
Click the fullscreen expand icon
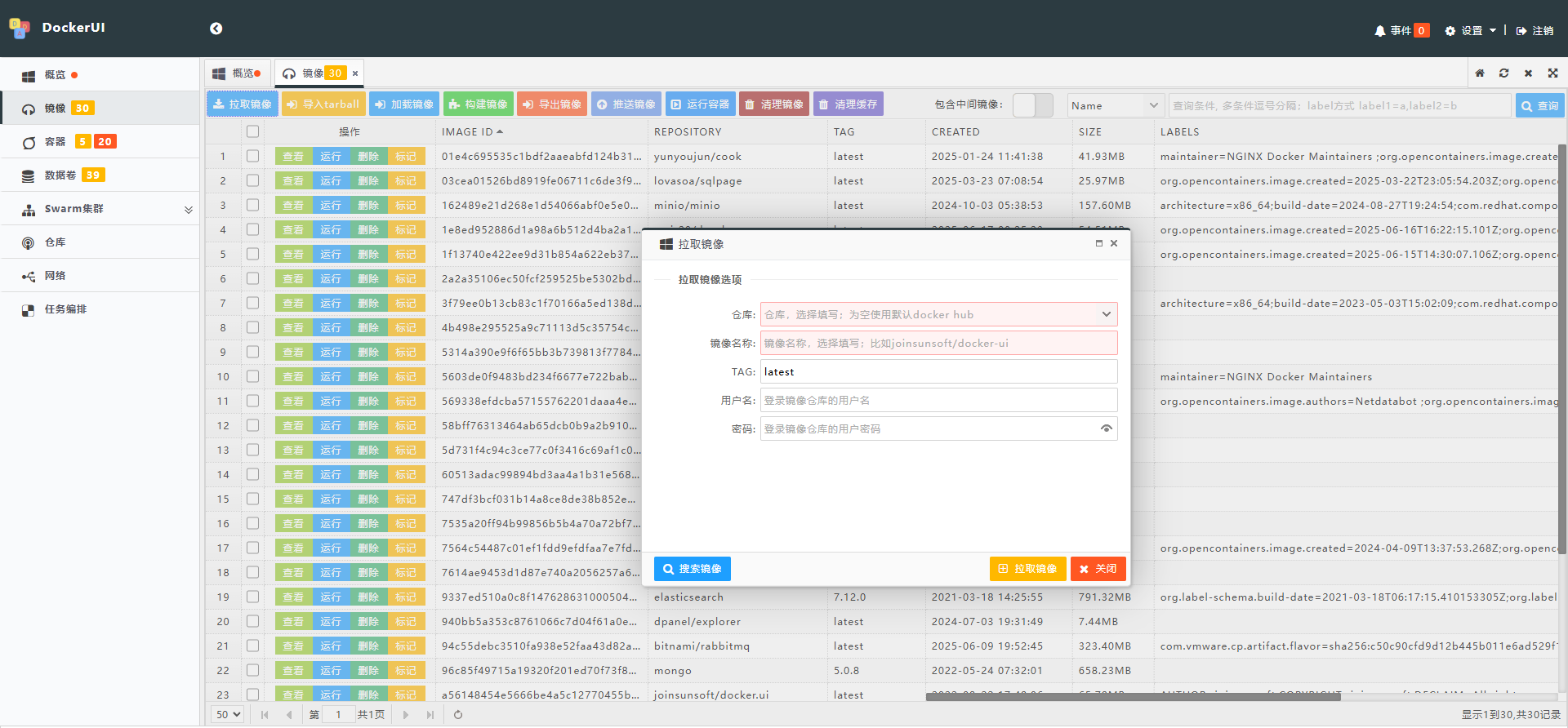point(1552,73)
